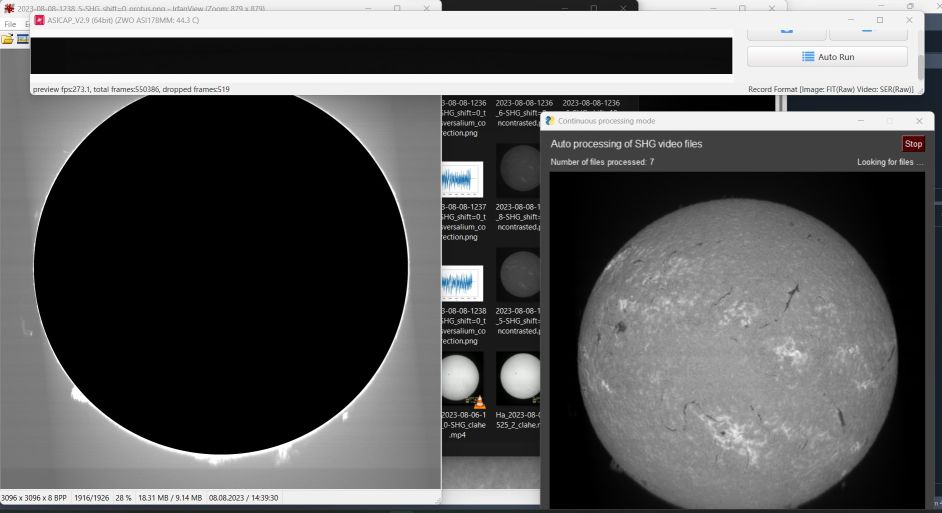Click the ASICAP app icon in its title bar
Viewport: 942px width, 513px height.
(x=39, y=20)
